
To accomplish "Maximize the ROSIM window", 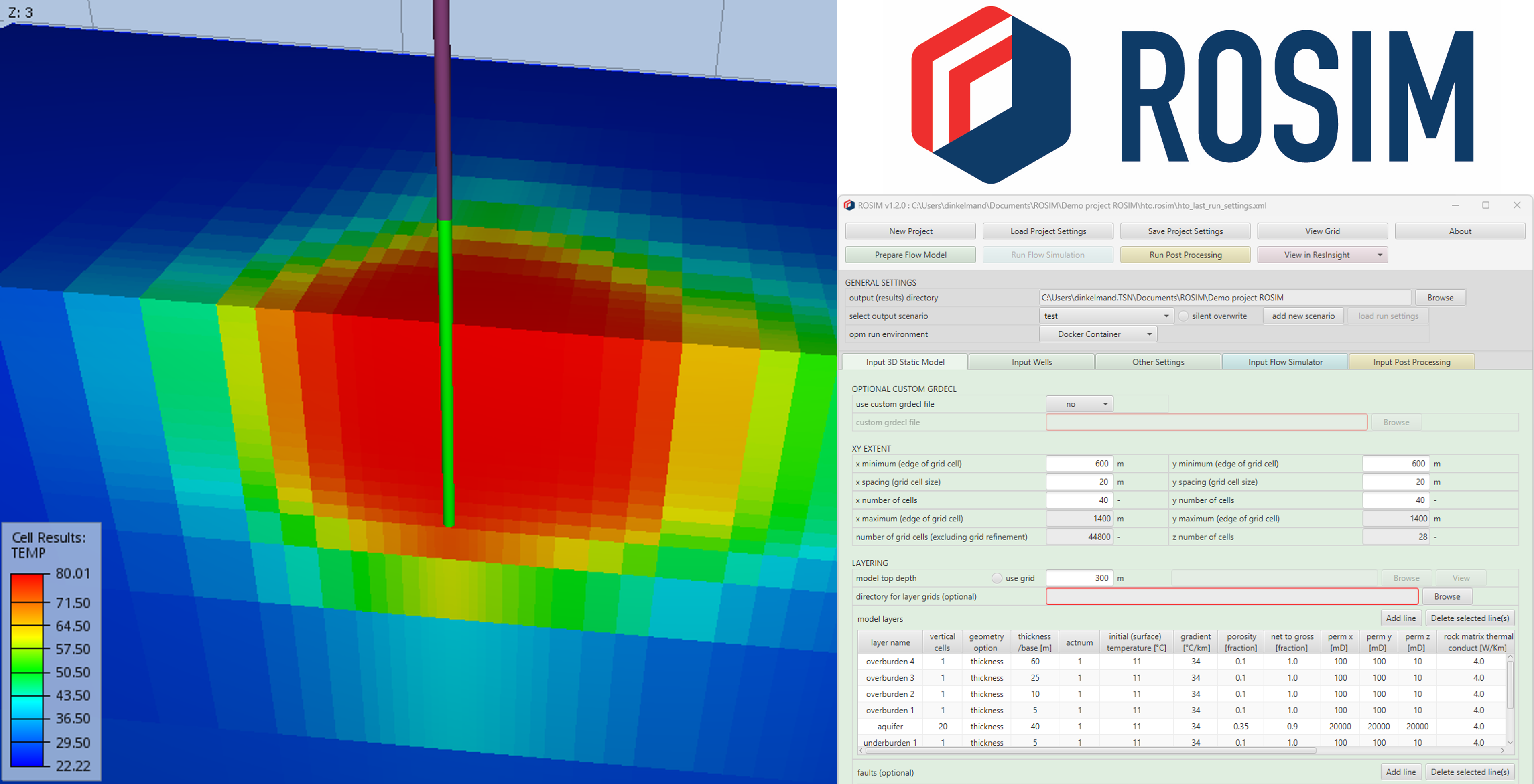I will tap(1486, 205).
